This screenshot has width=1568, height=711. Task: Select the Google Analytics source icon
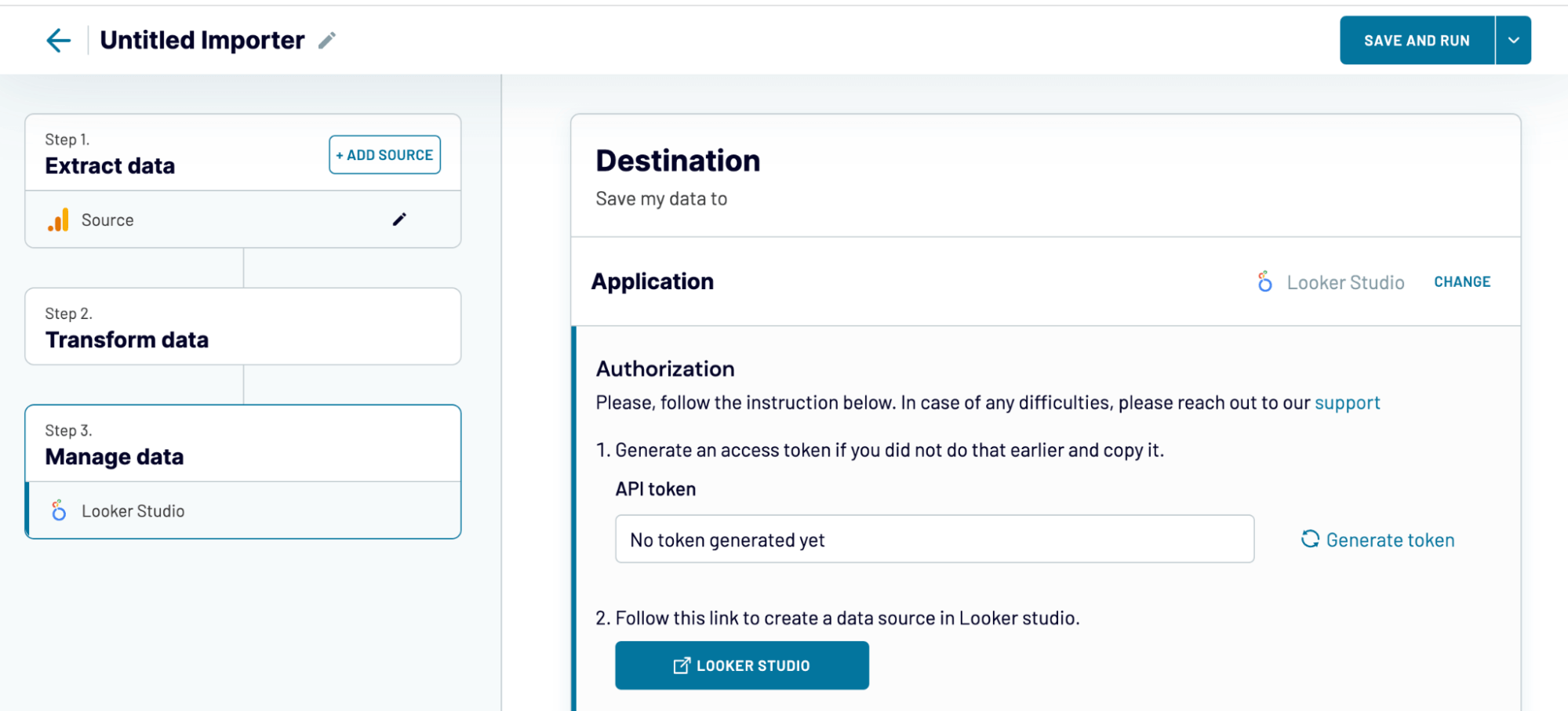pyautogui.click(x=58, y=220)
